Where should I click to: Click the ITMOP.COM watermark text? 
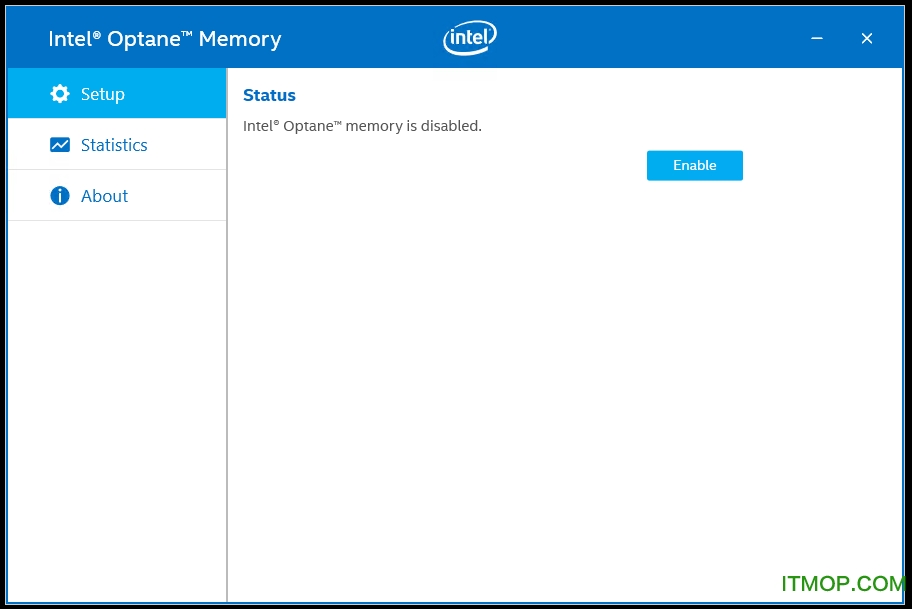tap(843, 583)
